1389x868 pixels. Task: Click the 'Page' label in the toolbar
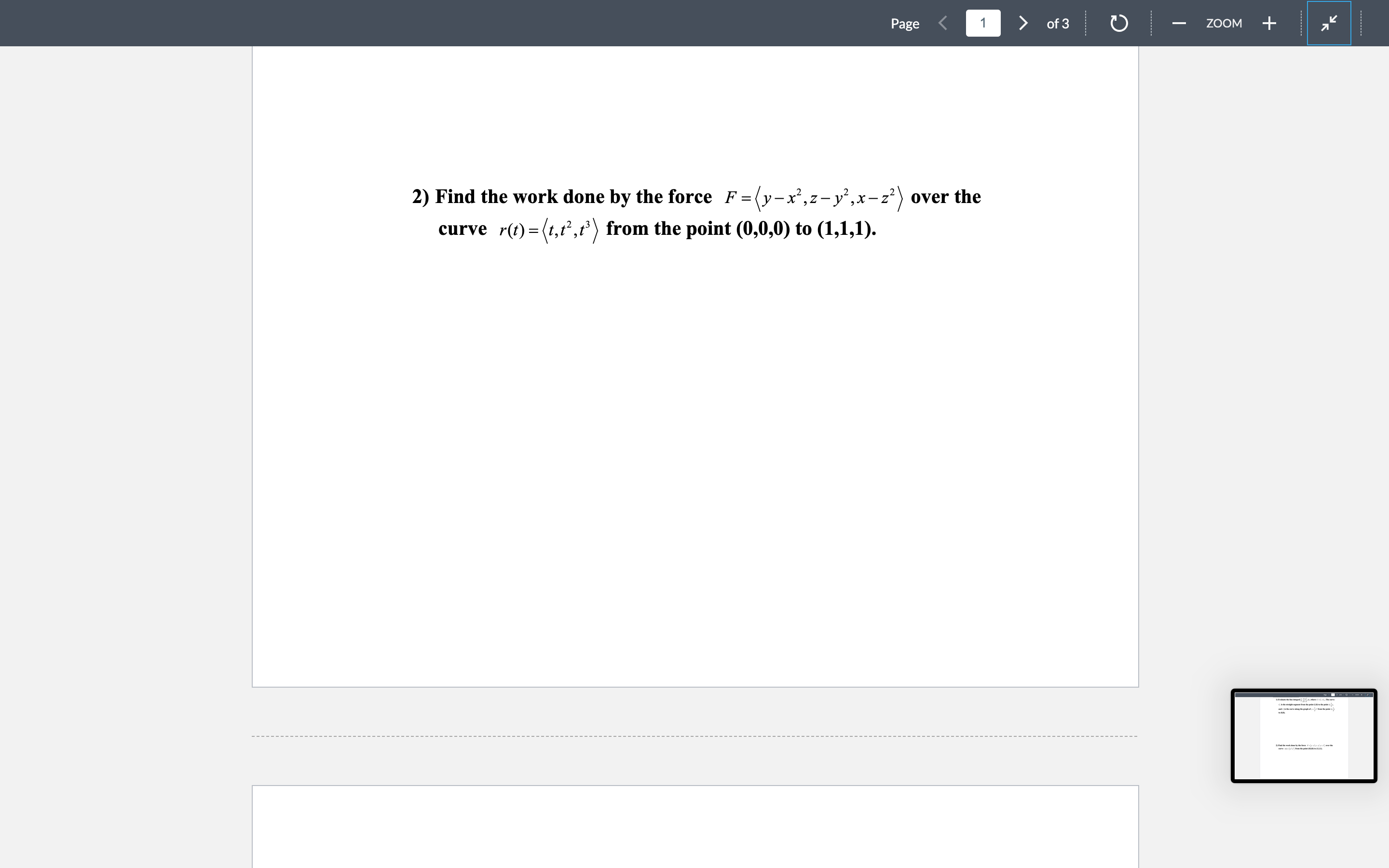905,24
